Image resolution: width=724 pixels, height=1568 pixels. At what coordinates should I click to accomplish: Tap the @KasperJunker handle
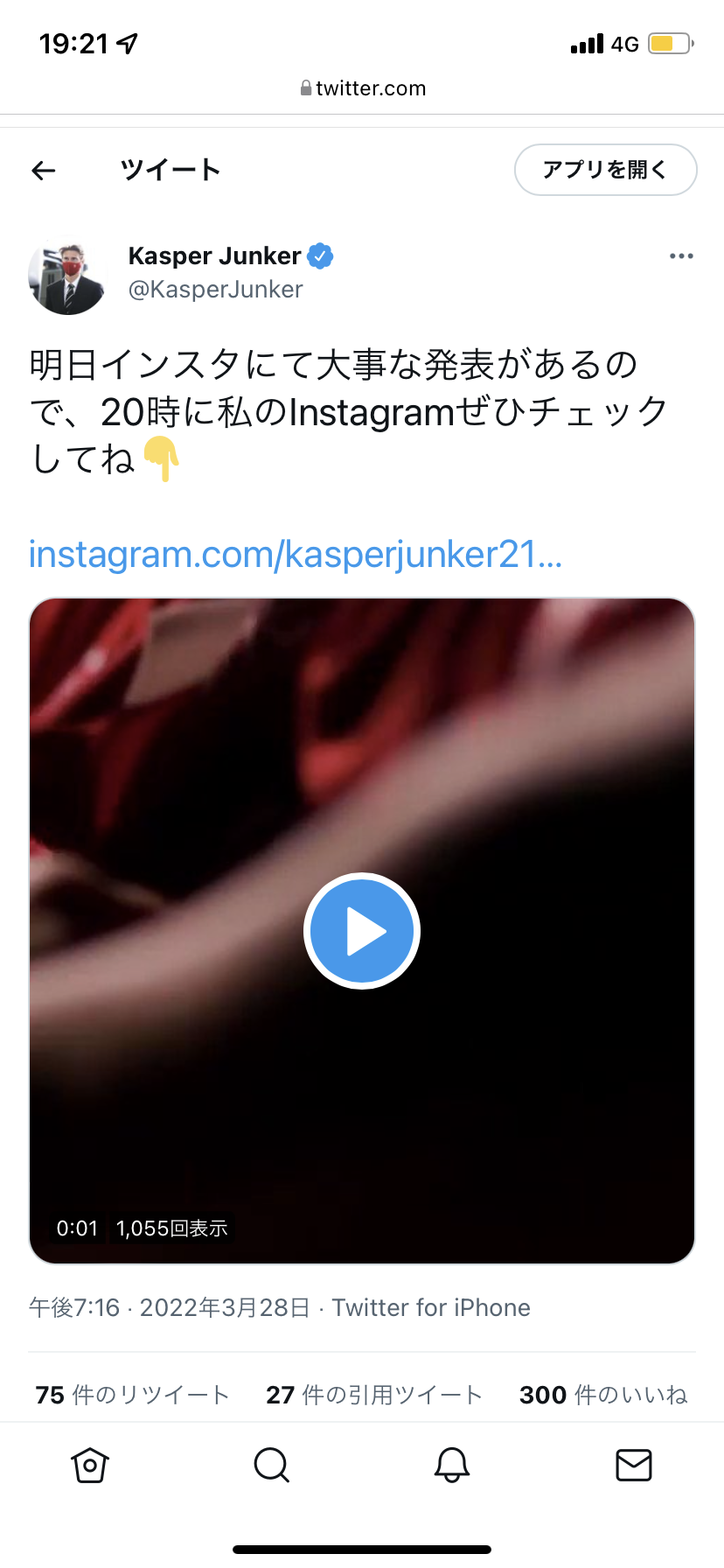click(x=216, y=290)
